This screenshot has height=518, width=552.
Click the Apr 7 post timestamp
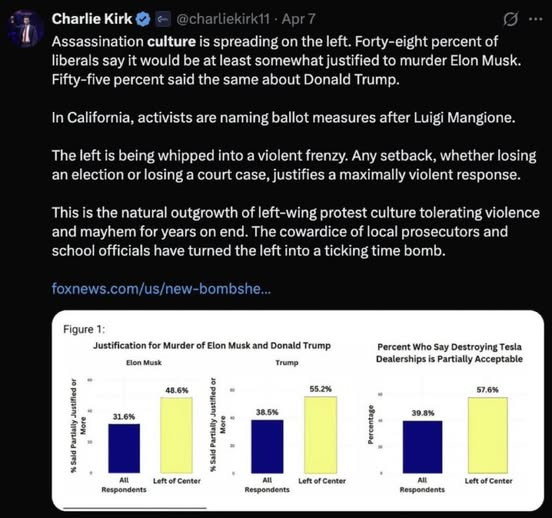299,19
